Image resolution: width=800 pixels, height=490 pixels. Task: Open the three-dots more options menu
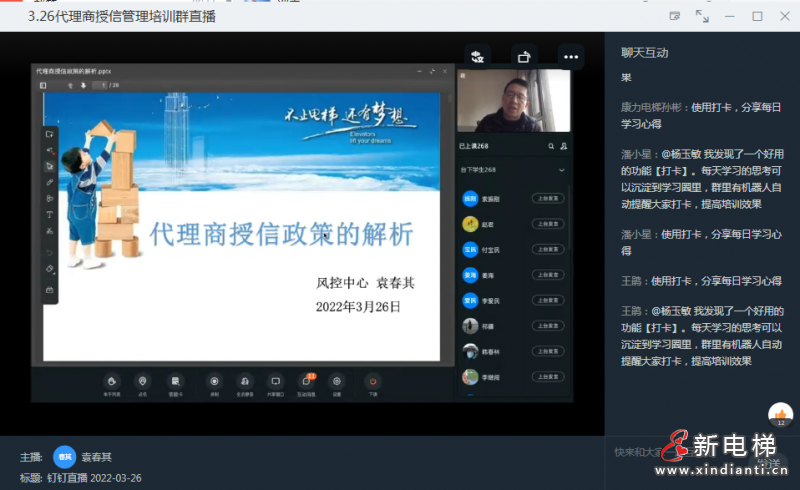tap(570, 57)
